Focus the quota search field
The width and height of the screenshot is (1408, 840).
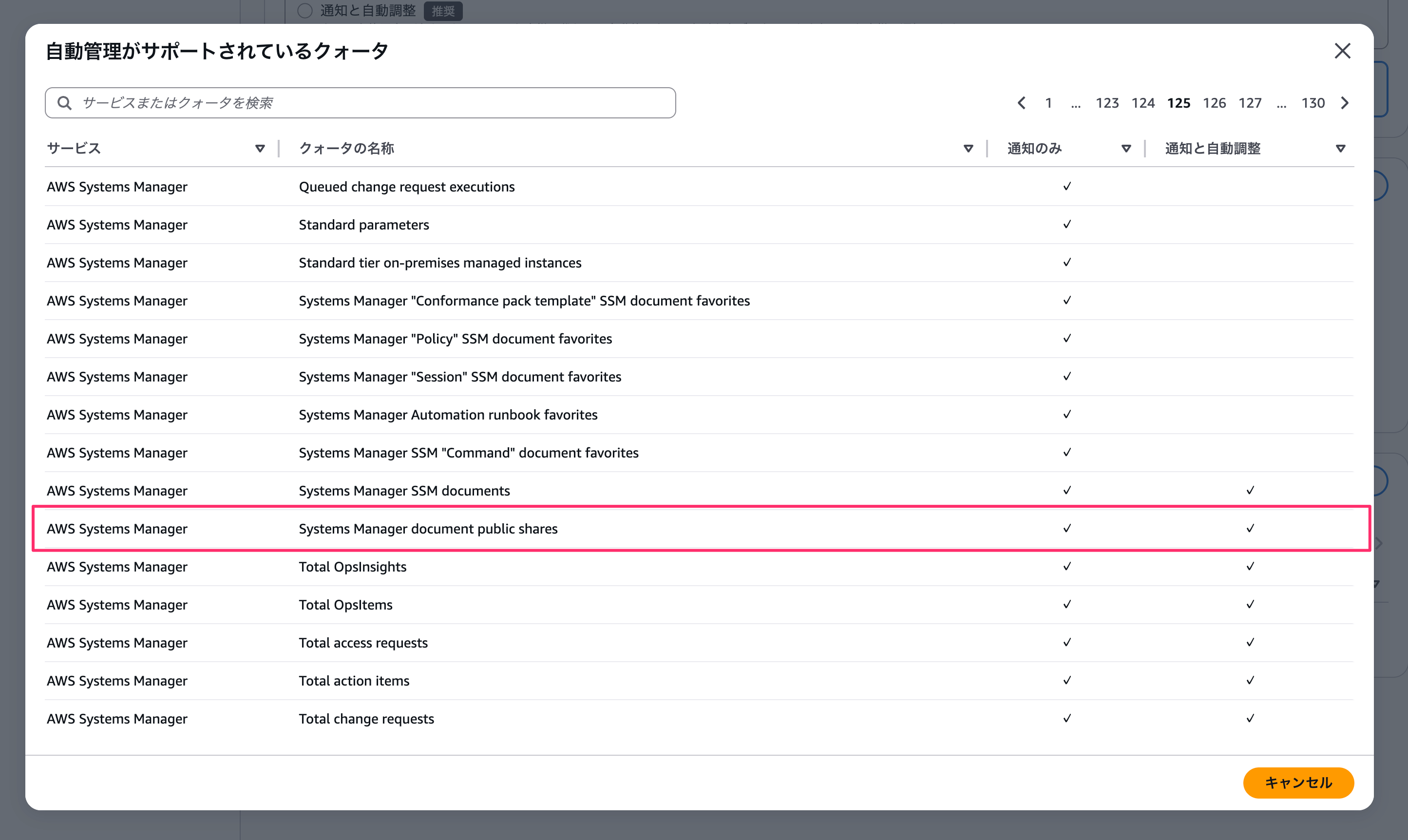point(374,103)
